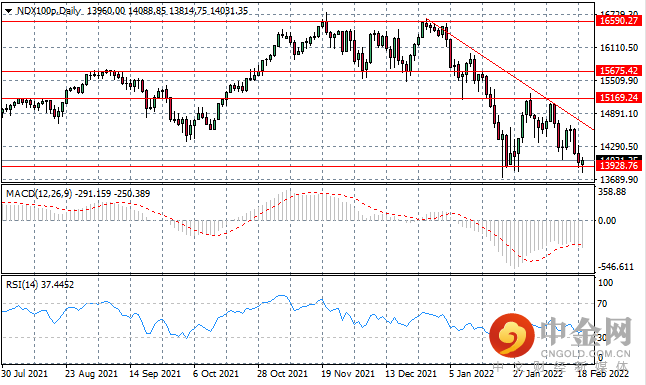Click the RSI(14) 37.4452 indicator label
This screenshot has height=385, width=646.
click(40, 284)
